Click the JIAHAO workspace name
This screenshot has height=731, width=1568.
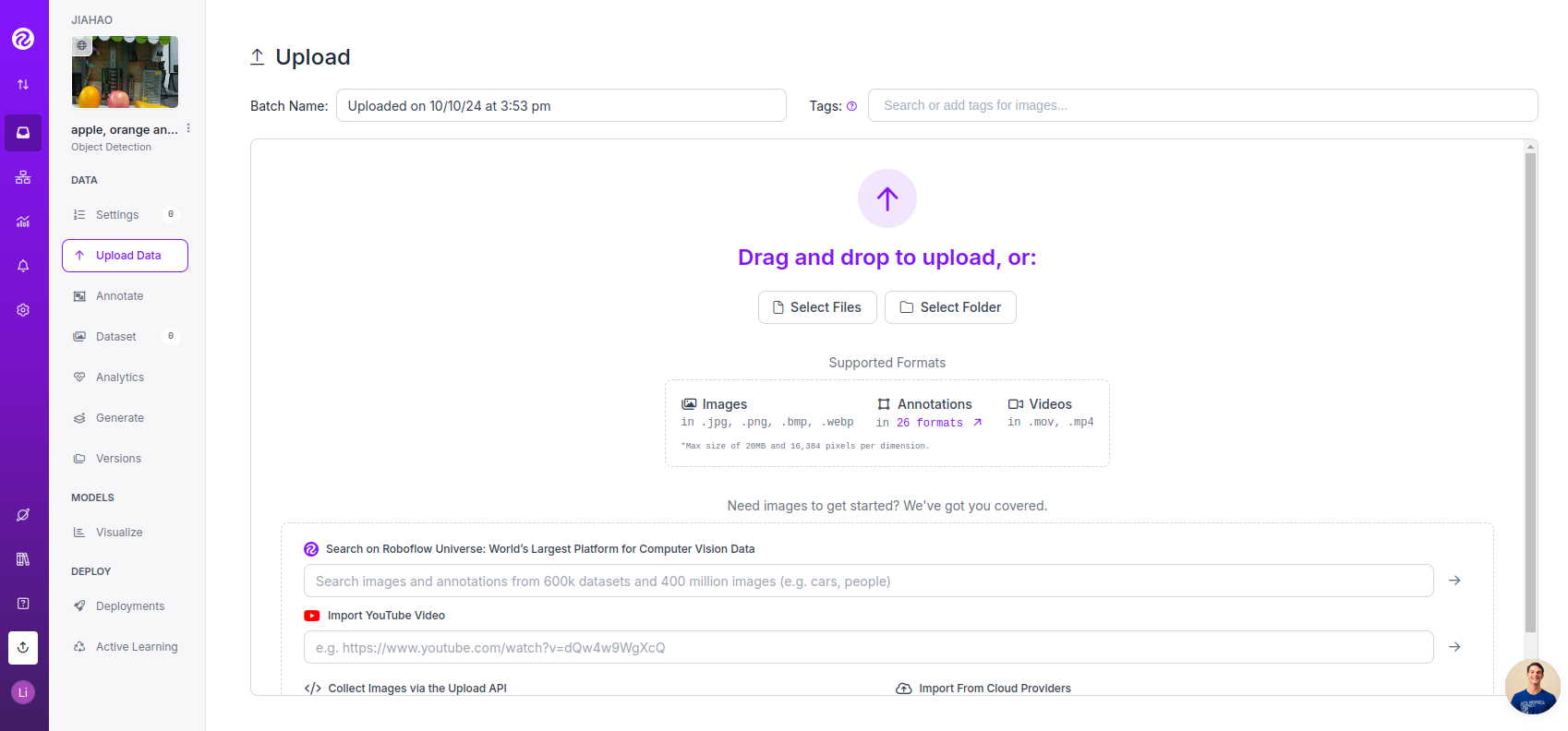pos(91,20)
